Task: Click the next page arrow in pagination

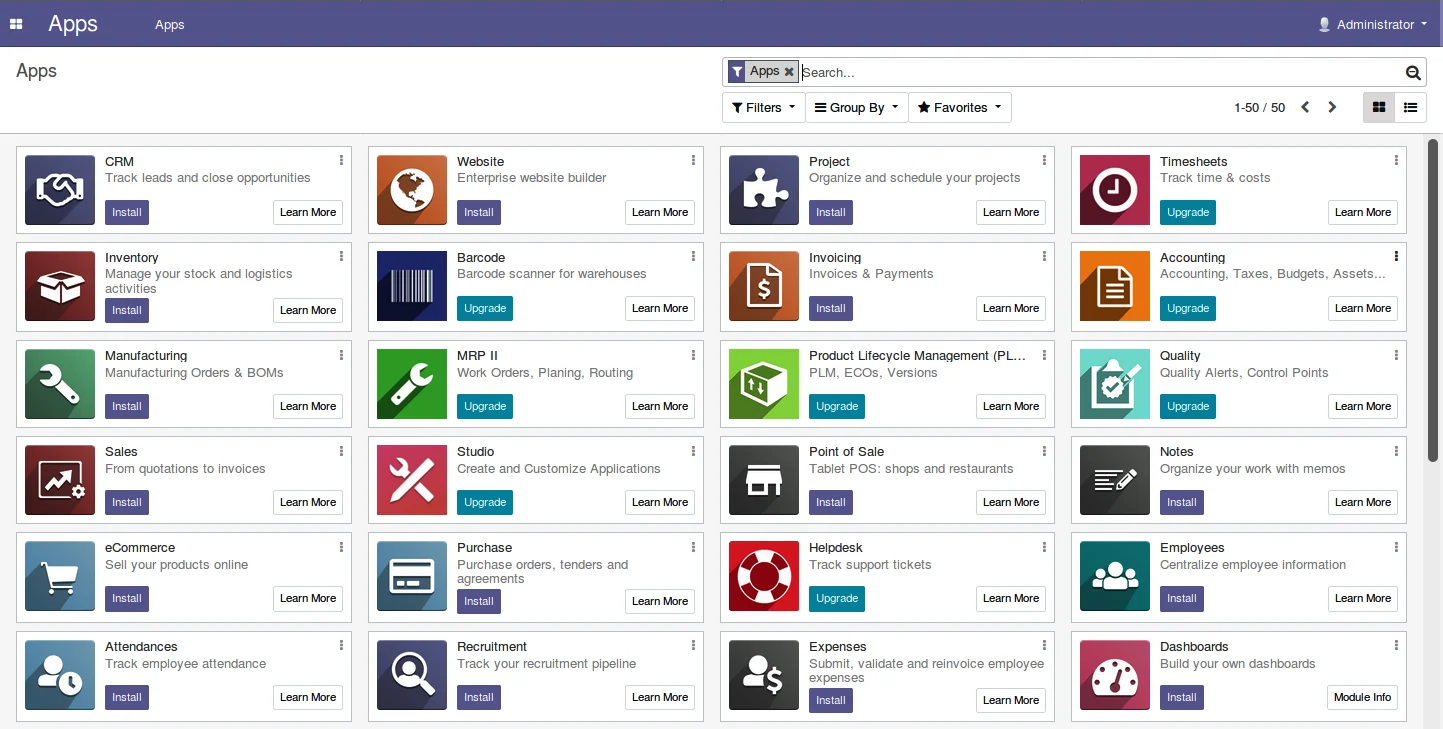Action: pyautogui.click(x=1332, y=107)
